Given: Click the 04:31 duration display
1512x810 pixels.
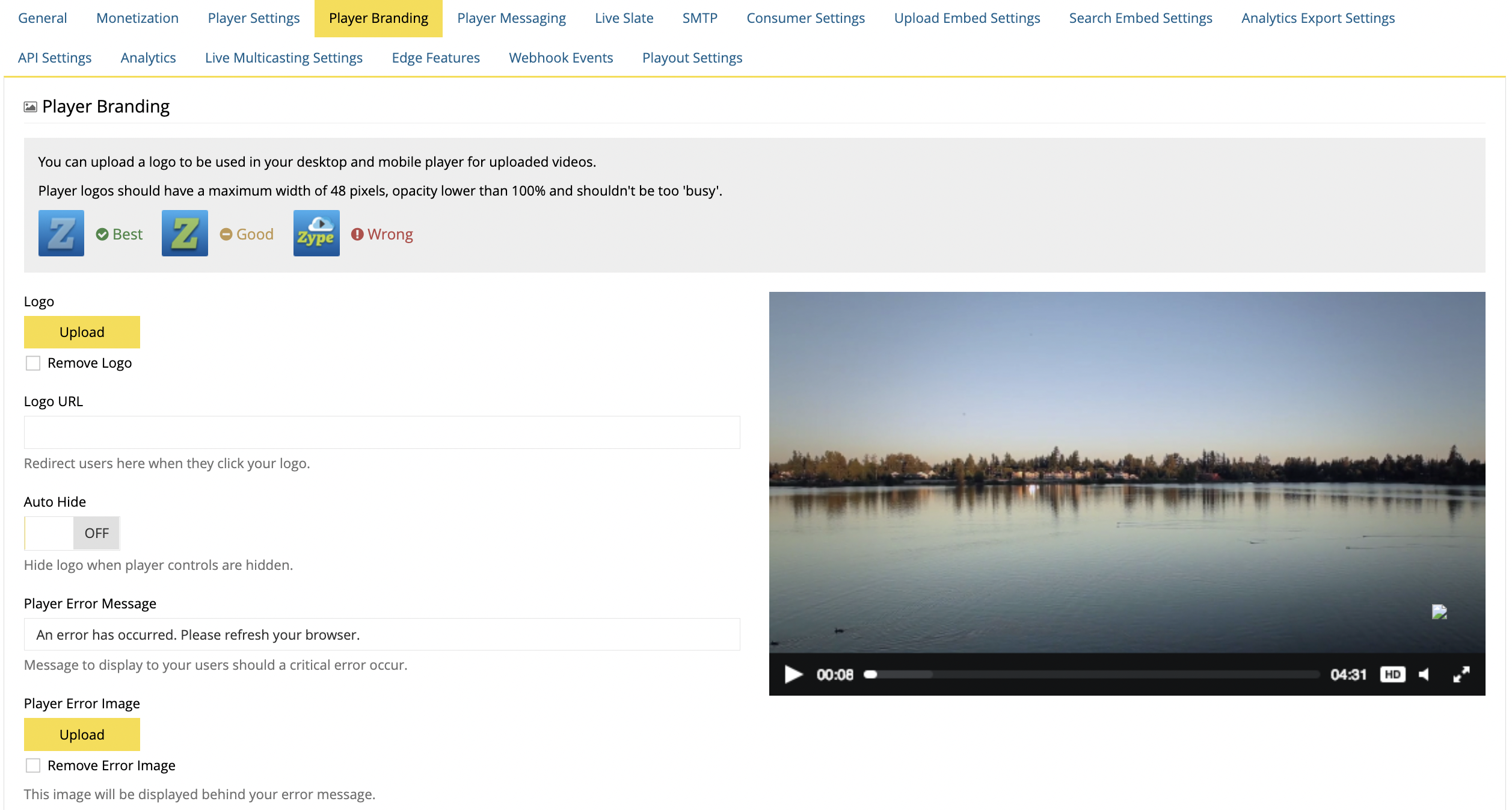Looking at the screenshot, I should 1348,675.
